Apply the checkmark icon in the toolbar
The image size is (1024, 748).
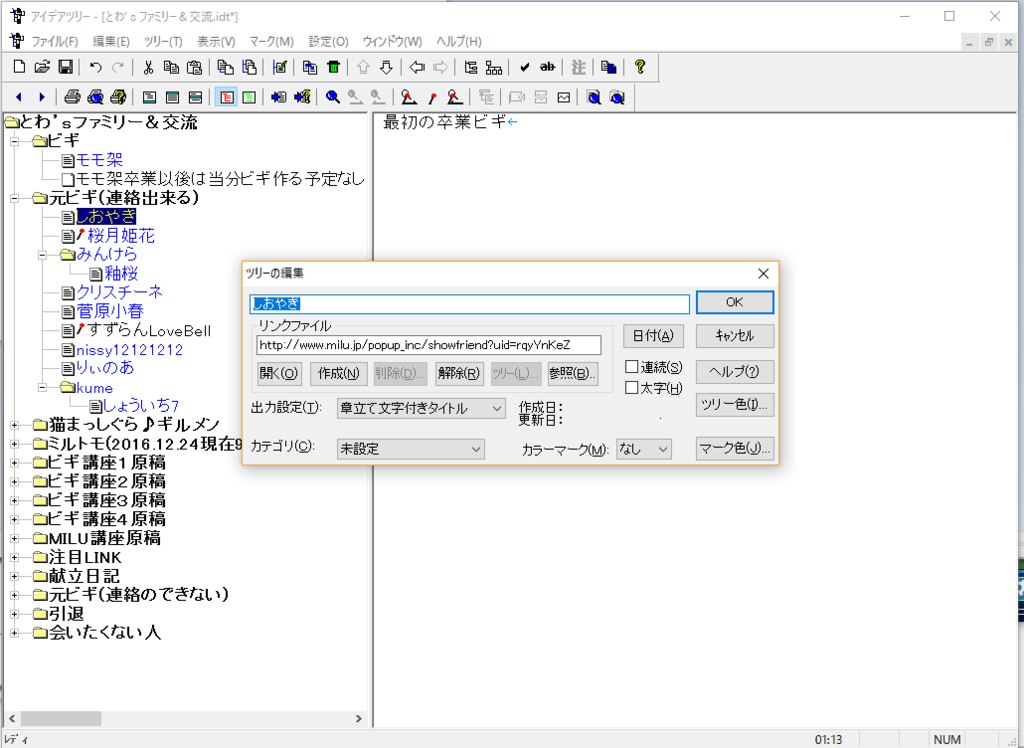[x=524, y=67]
